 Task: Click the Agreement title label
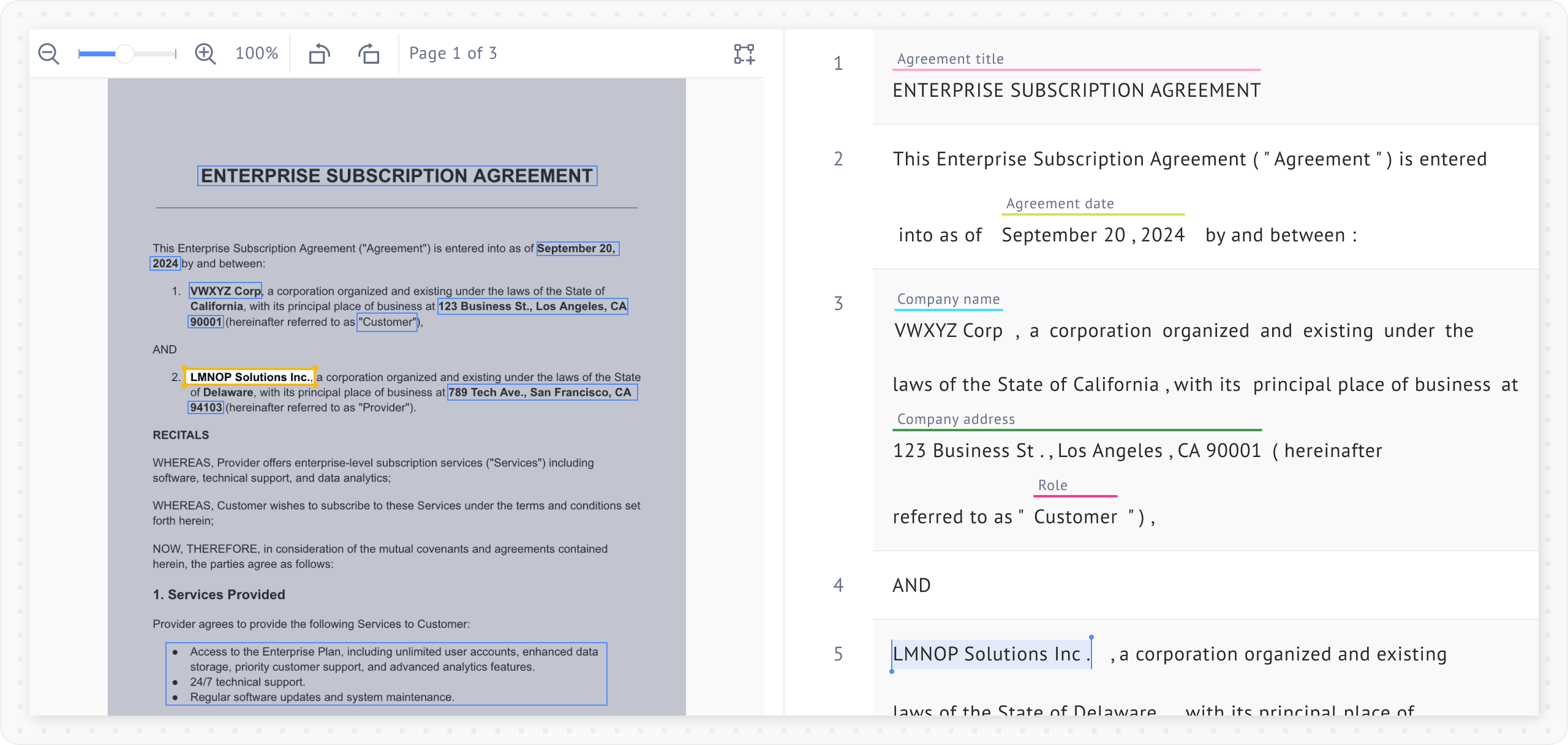tap(950, 59)
